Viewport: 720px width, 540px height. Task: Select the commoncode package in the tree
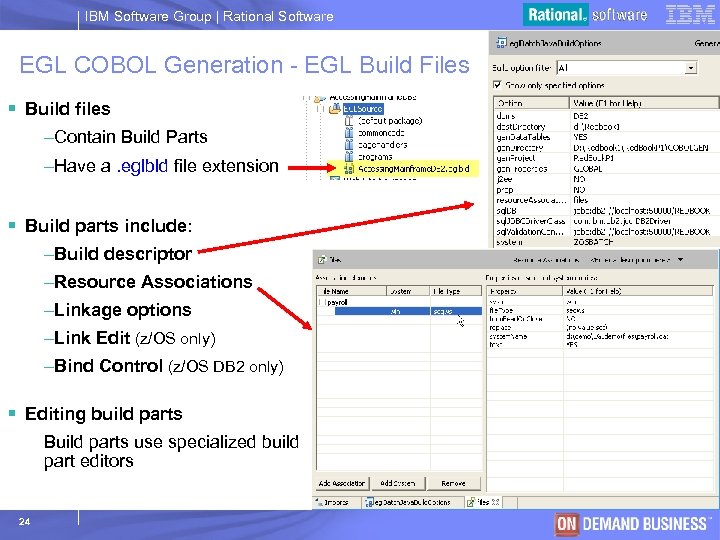point(381,133)
